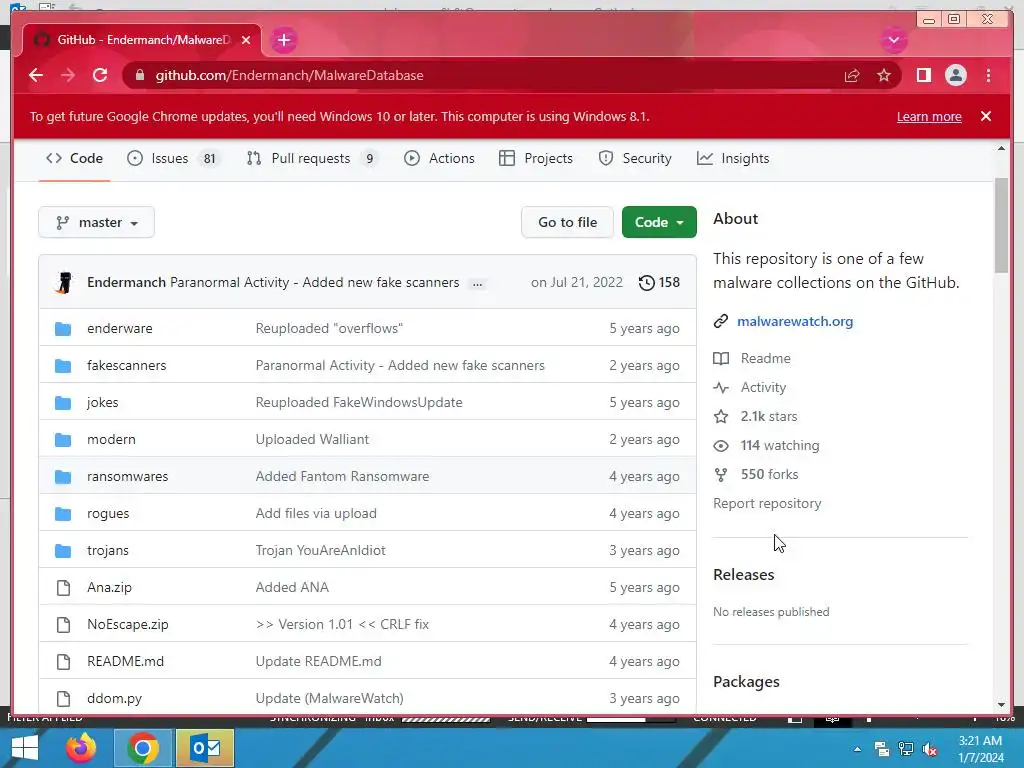Image resolution: width=1024 pixels, height=768 pixels.
Task: Open the ransomwares folder
Action: pyautogui.click(x=127, y=477)
